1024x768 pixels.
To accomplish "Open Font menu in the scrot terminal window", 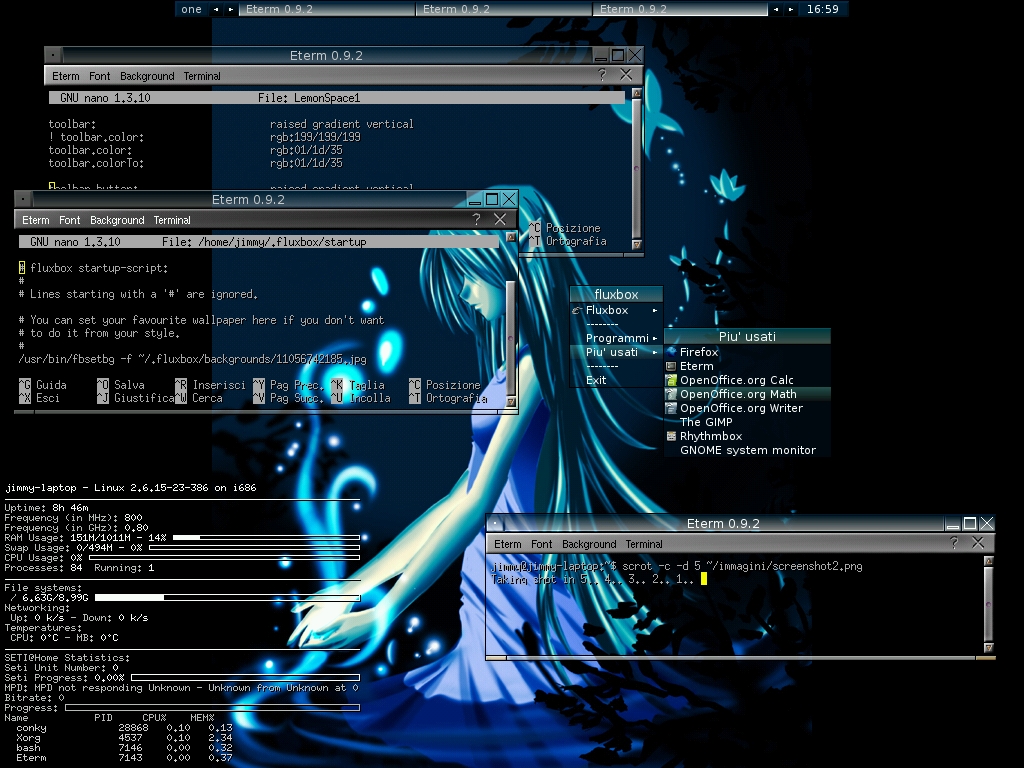I will (541, 544).
